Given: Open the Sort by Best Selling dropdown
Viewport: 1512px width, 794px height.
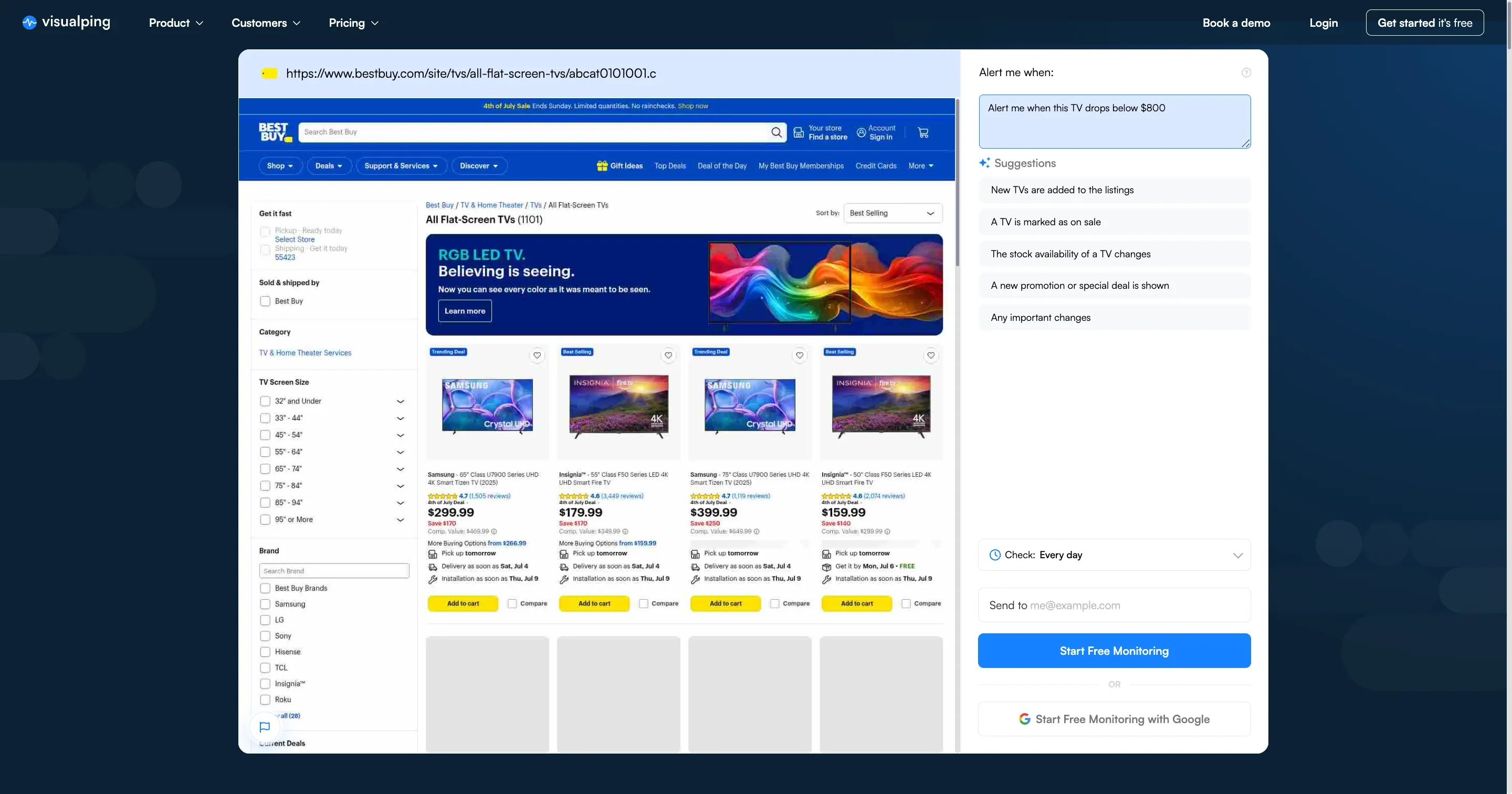Looking at the screenshot, I should (x=892, y=213).
